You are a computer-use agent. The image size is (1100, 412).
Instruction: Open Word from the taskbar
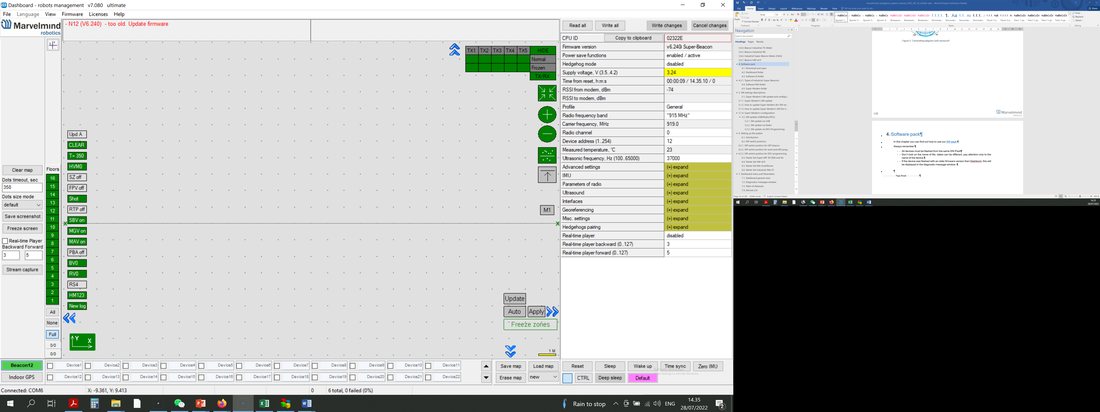point(307,404)
